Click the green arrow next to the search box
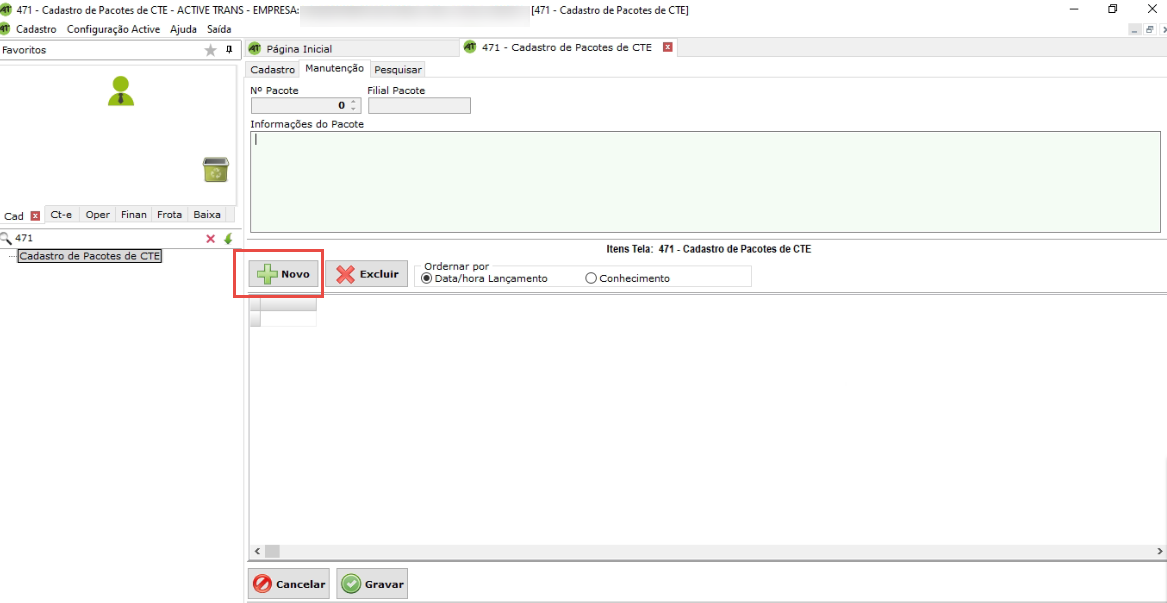This screenshot has height=603, width=1167. coord(228,239)
